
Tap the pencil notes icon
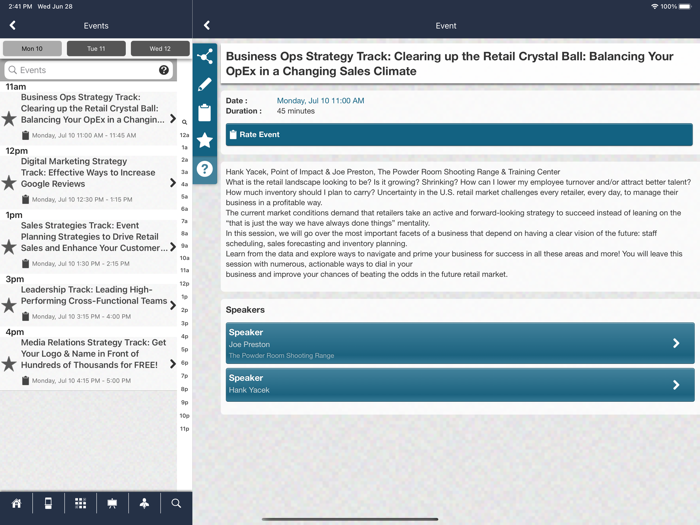205,84
